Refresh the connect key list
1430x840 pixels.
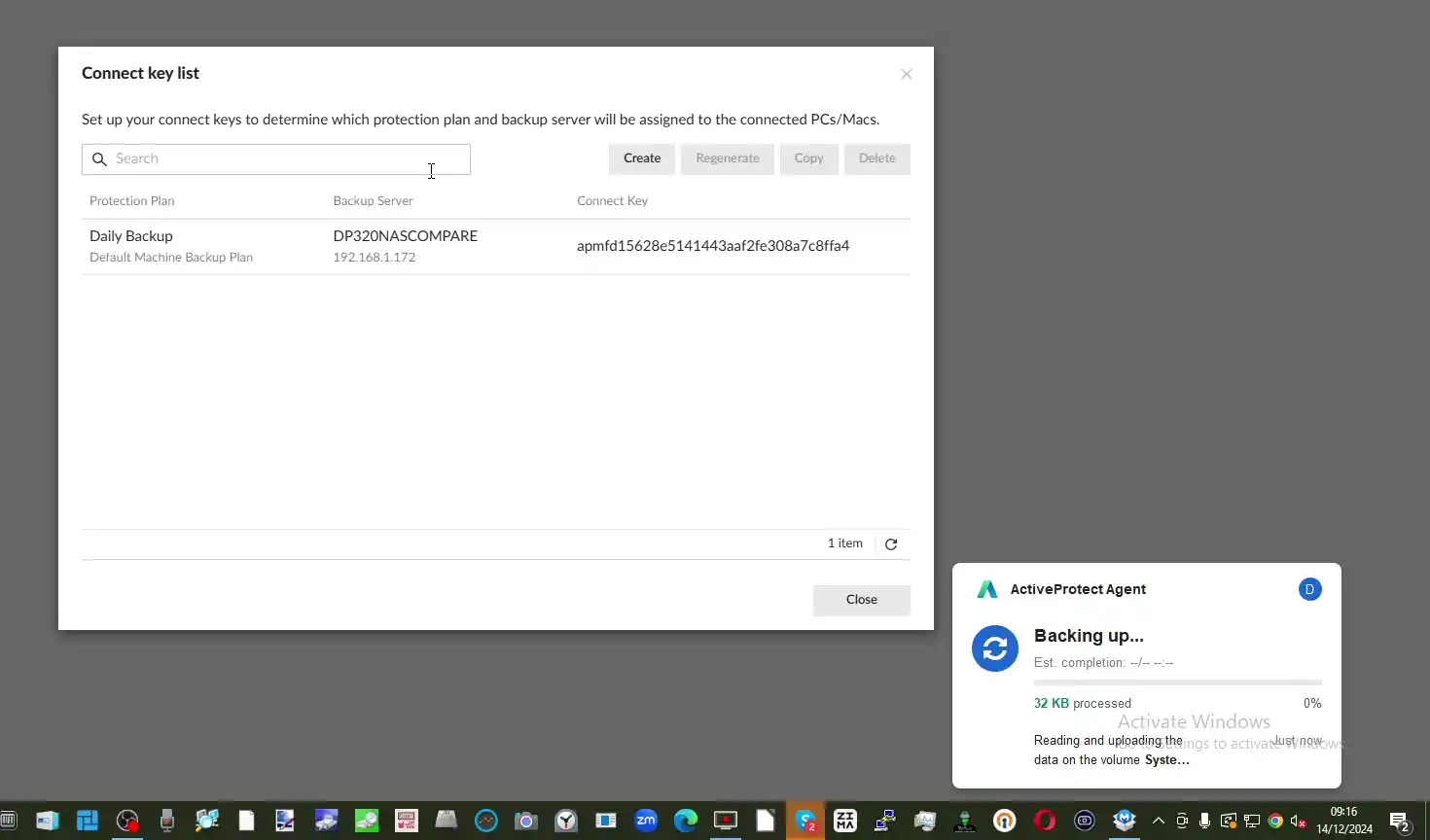890,543
